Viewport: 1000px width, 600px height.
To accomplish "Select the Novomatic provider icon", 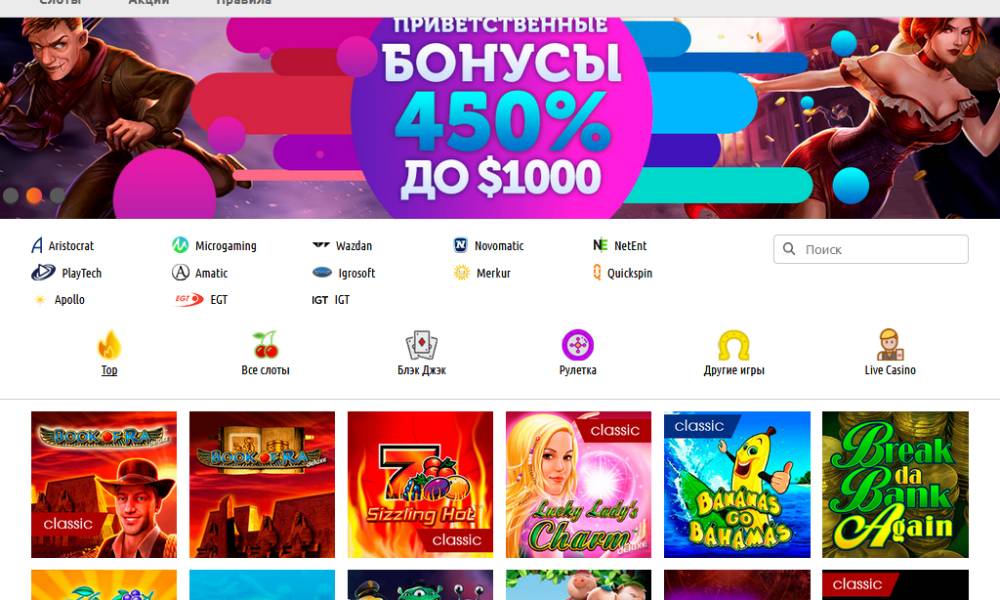I will pyautogui.click(x=460, y=245).
